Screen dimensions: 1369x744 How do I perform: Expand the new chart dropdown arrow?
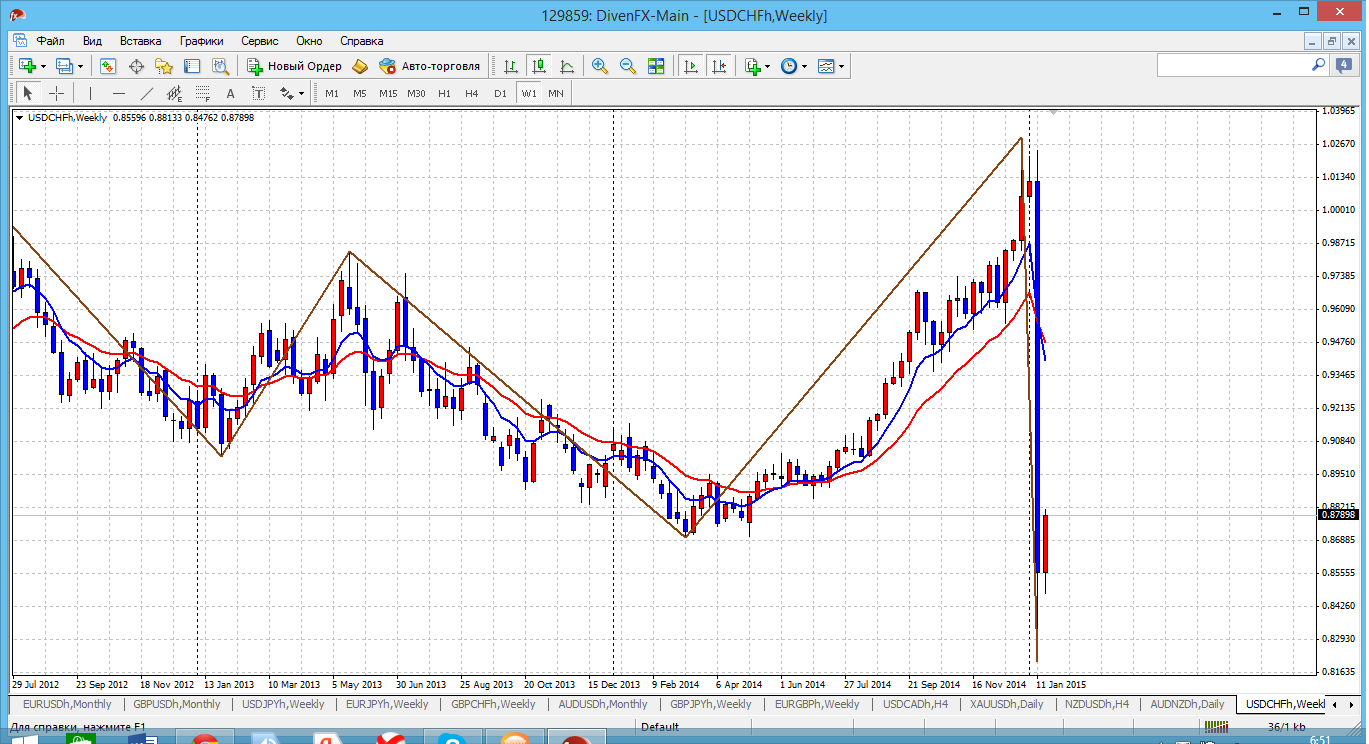pyautogui.click(x=42, y=66)
